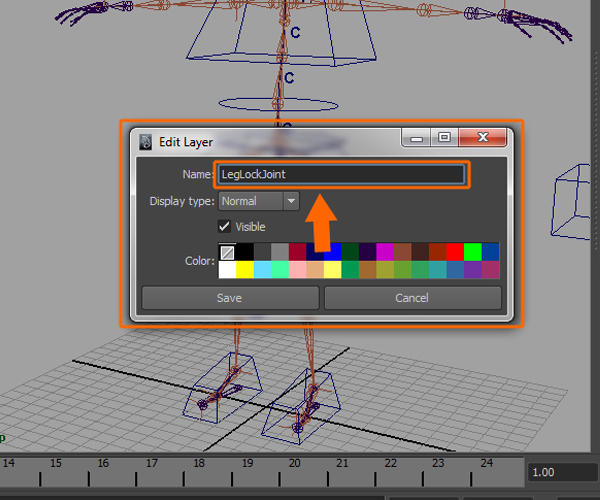Select the peach colored swatch
This screenshot has height=500, width=600.
315,270
